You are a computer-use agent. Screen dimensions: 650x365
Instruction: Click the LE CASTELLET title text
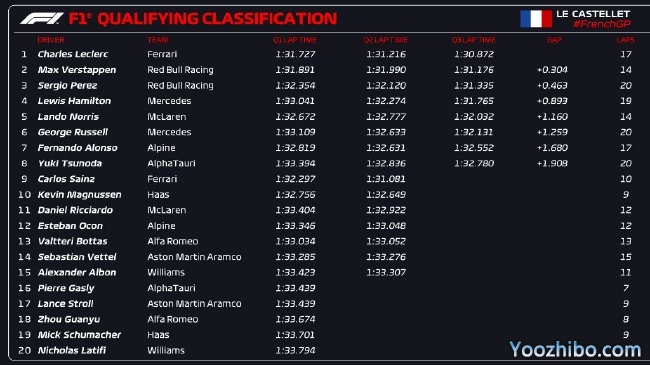coord(593,14)
